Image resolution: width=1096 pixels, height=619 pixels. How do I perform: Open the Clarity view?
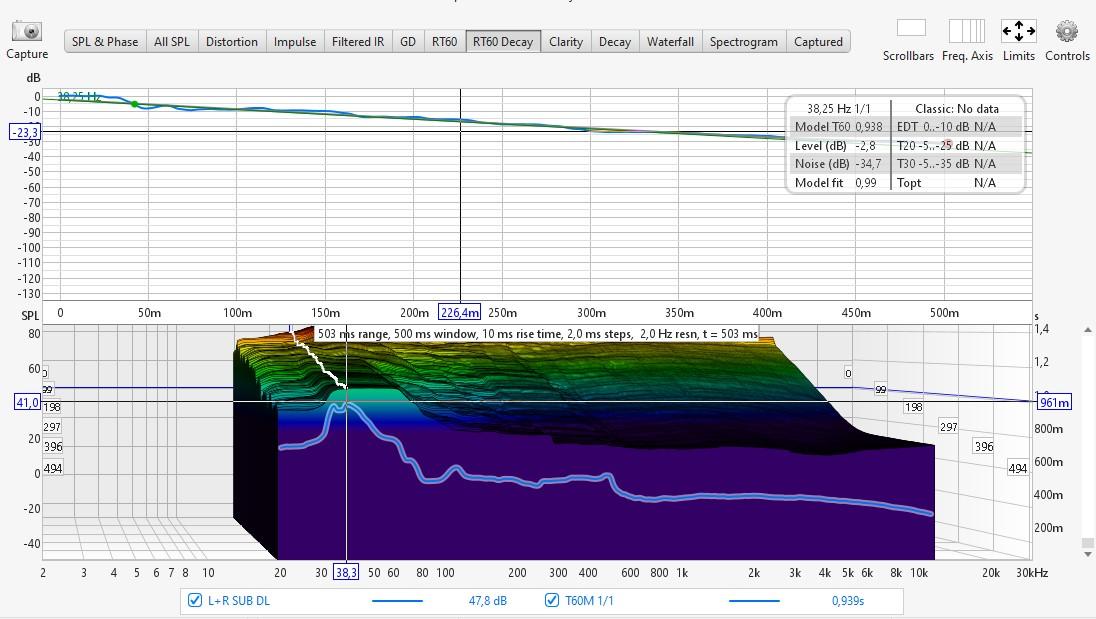(566, 42)
